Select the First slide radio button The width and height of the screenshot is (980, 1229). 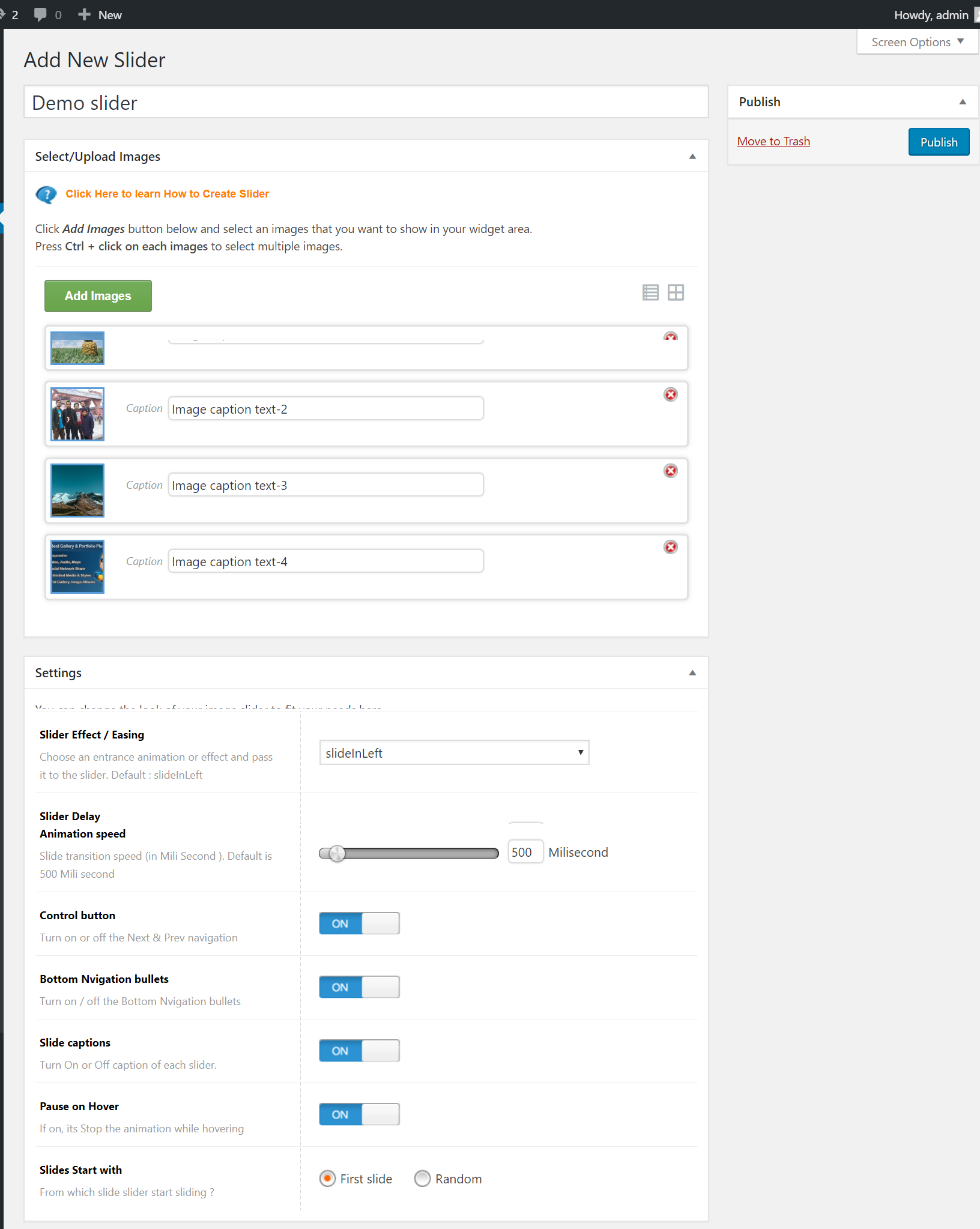(327, 1179)
